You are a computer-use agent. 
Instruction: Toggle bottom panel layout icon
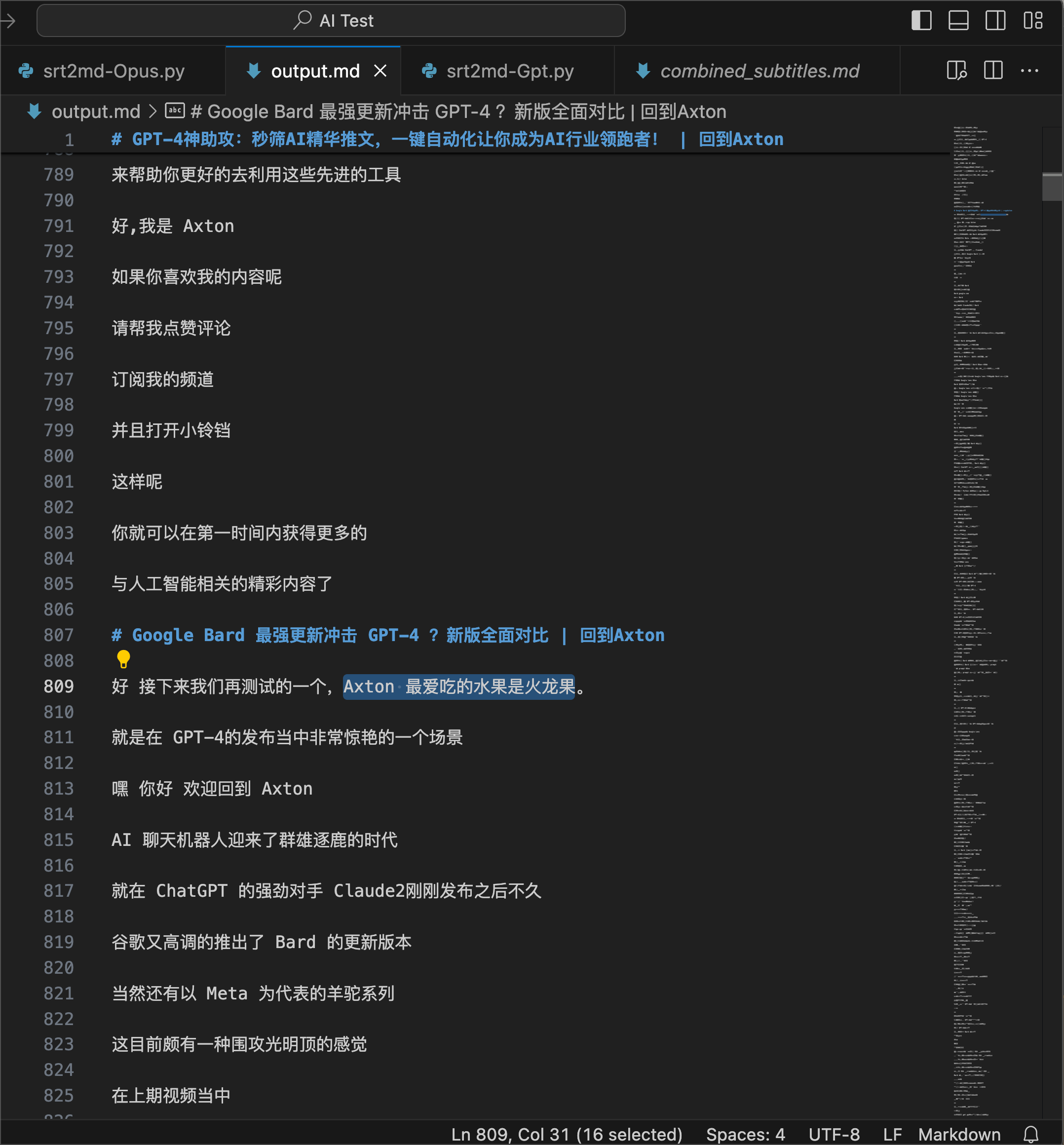pyautogui.click(x=958, y=20)
